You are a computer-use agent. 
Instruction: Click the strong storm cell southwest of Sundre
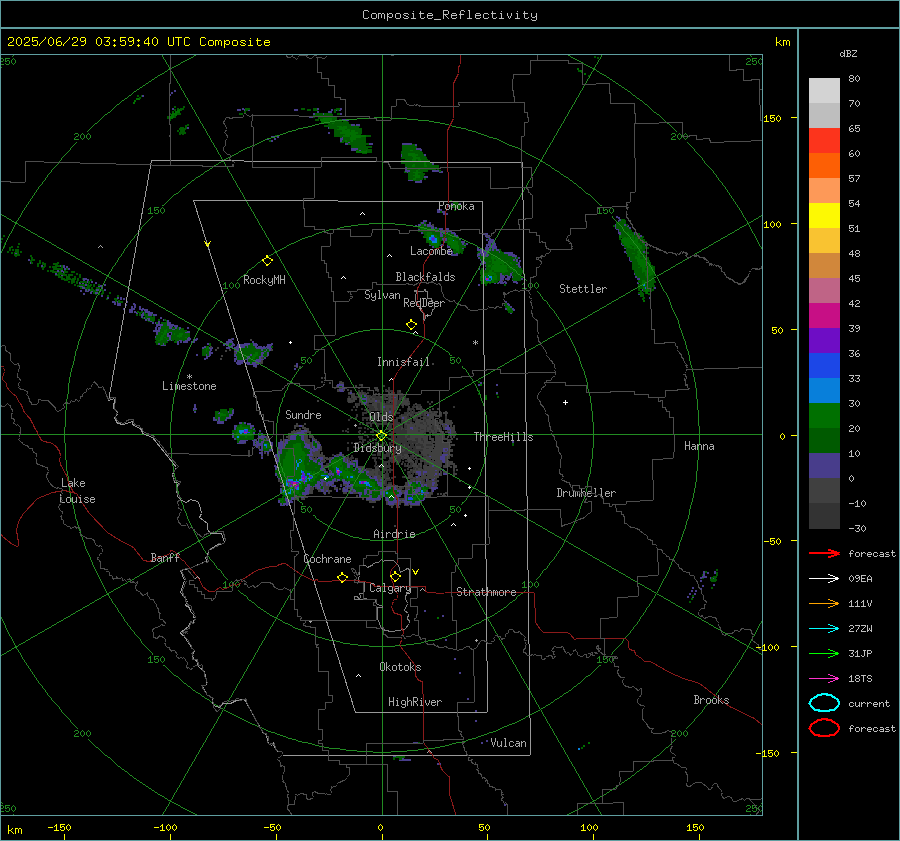(x=299, y=468)
